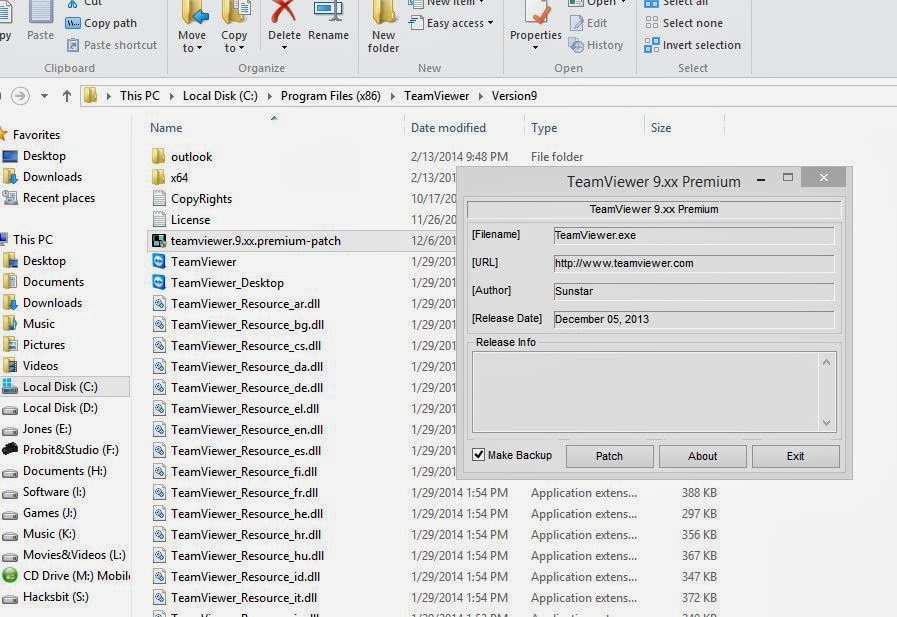The width and height of the screenshot is (897, 617).
Task: Click TeamViewer breadcrumb in address bar
Action: click(x=436, y=95)
